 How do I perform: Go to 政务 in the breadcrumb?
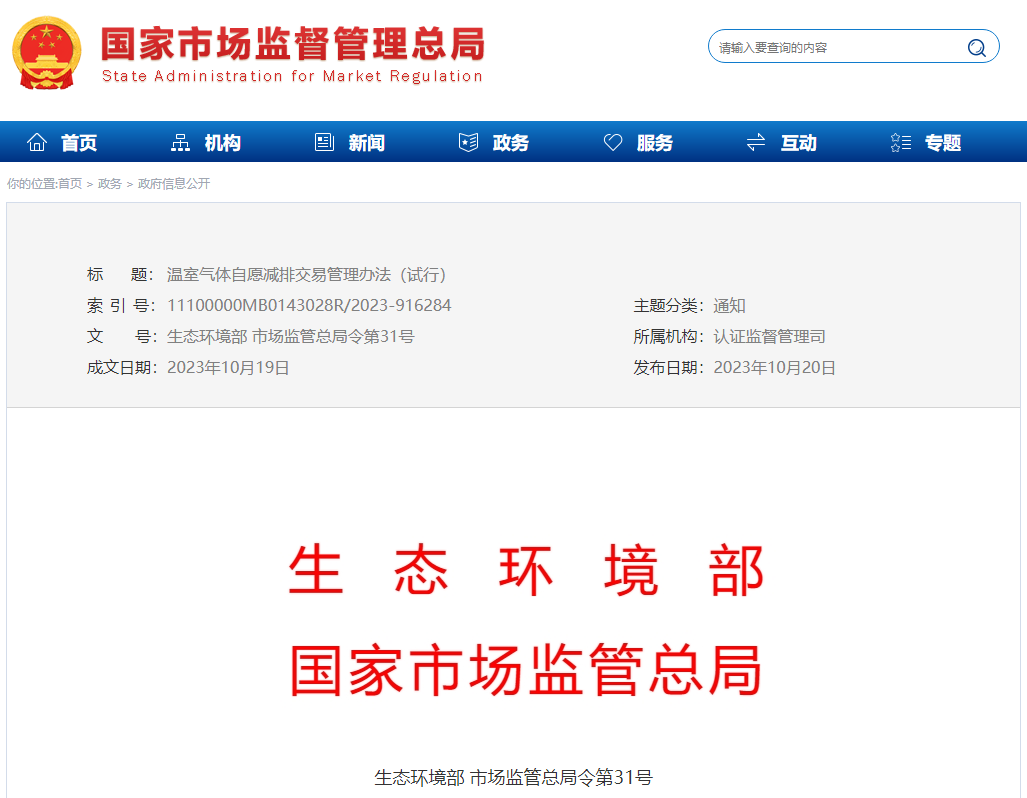click(109, 184)
